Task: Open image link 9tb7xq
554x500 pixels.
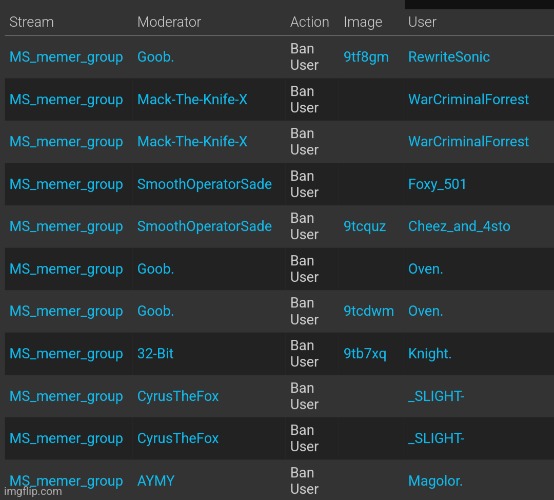Action: click(365, 354)
